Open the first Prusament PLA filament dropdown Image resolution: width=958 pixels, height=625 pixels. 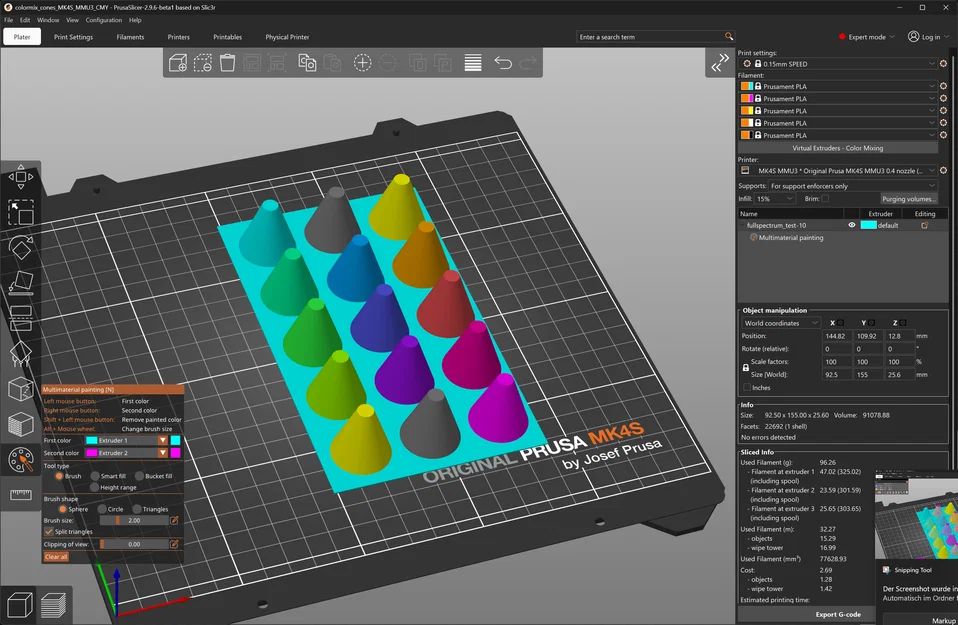838,86
